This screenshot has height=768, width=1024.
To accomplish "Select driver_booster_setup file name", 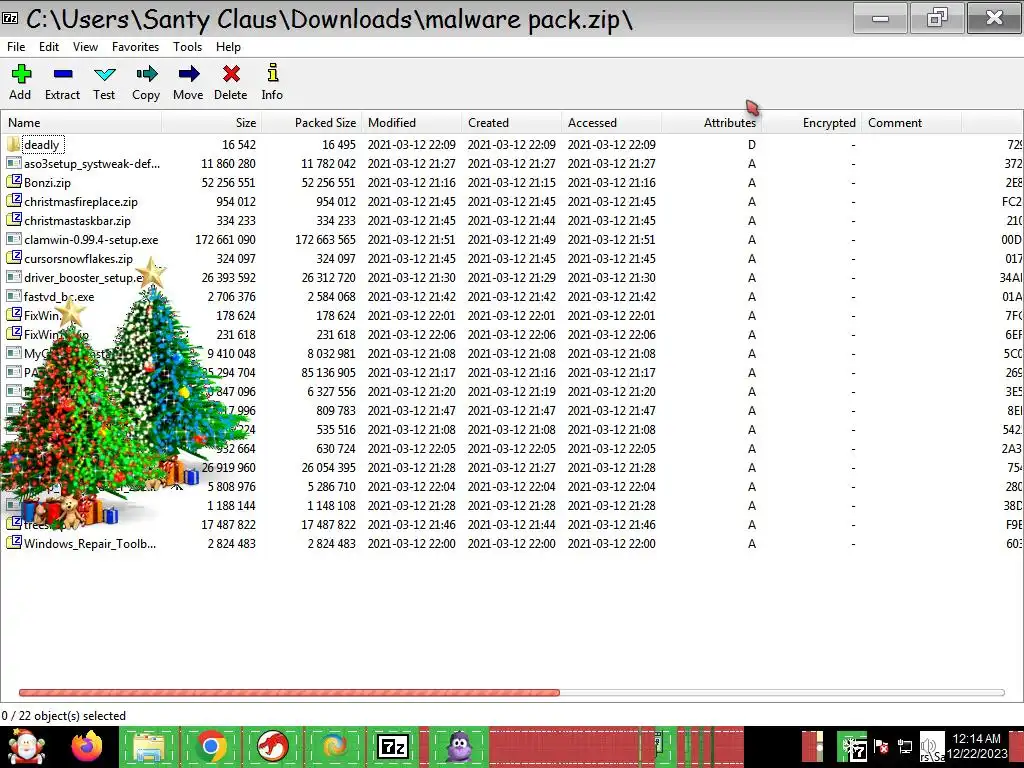I will click(83, 278).
